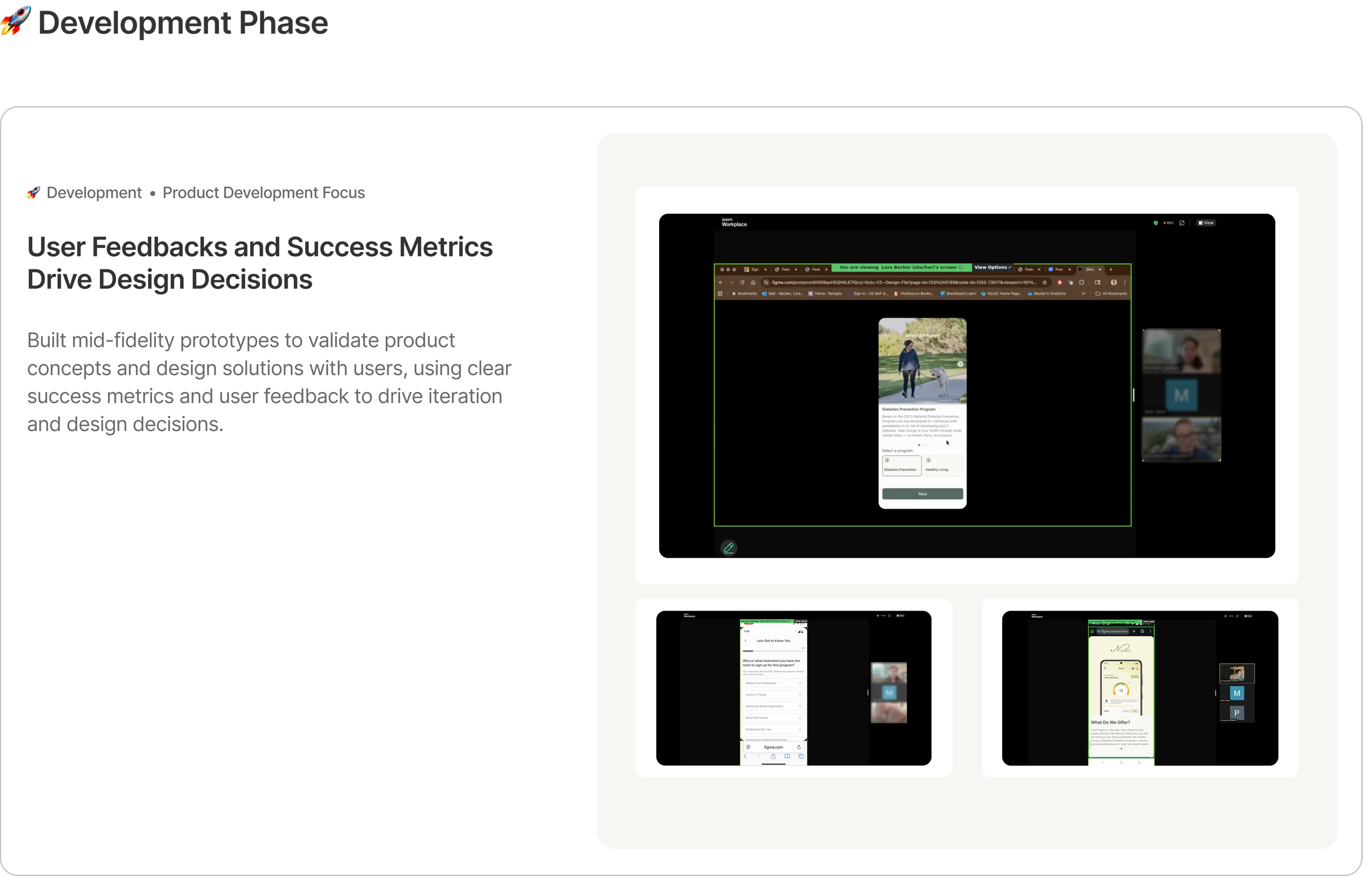This screenshot has width=1372, height=876.
Task: Bookmark page with the star icon
Action: (x=1044, y=282)
